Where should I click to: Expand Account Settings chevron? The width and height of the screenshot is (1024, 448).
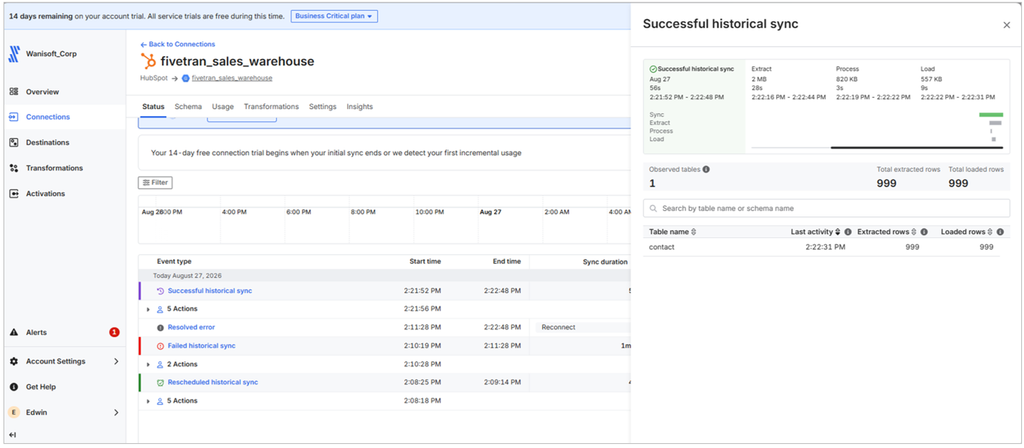coord(116,361)
